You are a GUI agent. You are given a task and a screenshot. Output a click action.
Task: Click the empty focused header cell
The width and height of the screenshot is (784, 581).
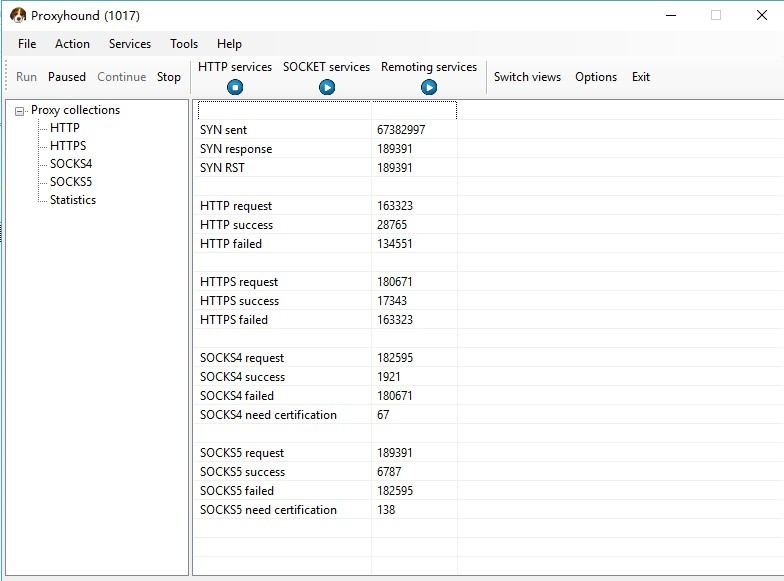point(328,110)
